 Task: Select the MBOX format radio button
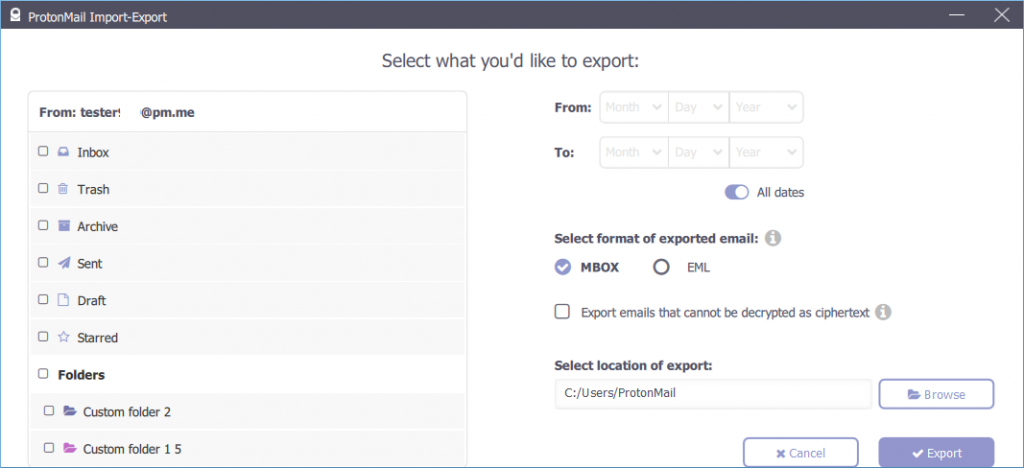point(562,267)
